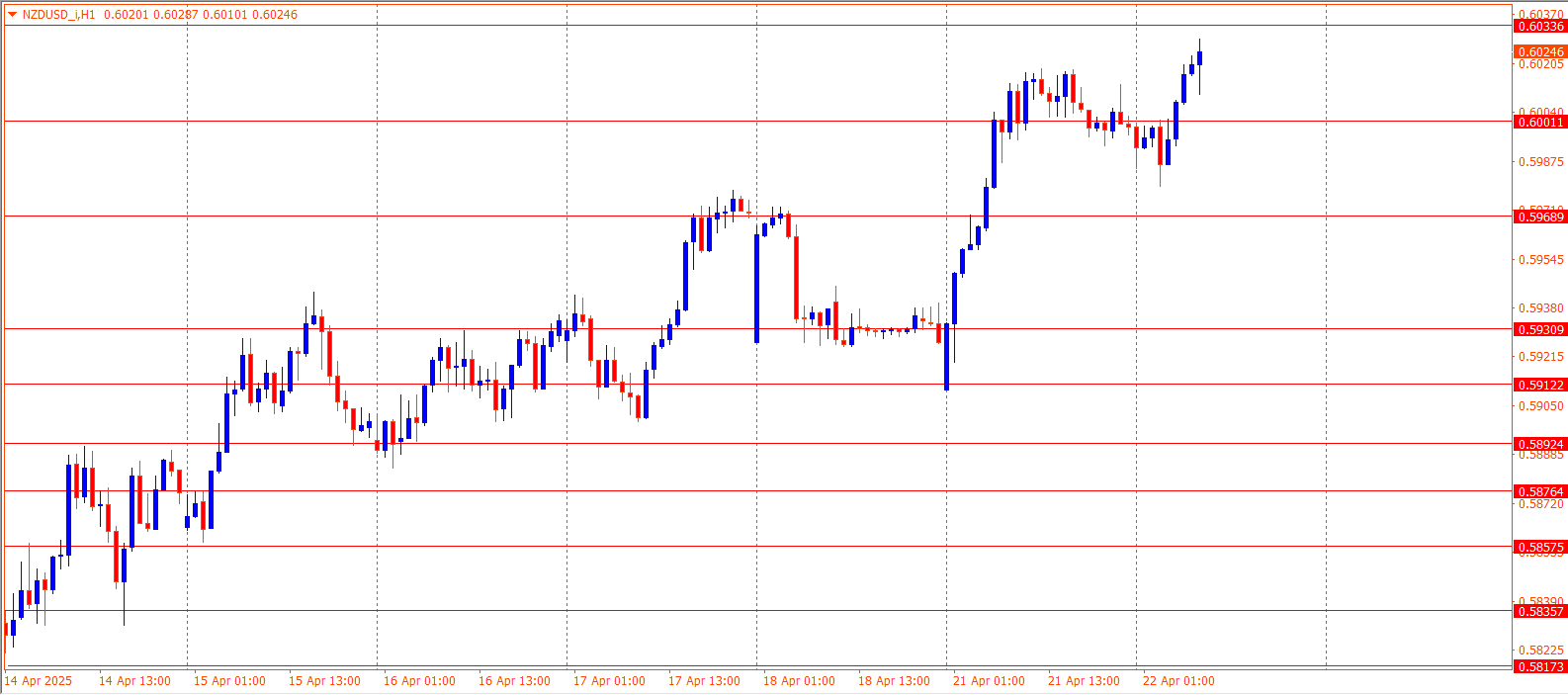The height and width of the screenshot is (695, 1568).
Task: Click the red 0.59122 level label
Action: 1540,386
